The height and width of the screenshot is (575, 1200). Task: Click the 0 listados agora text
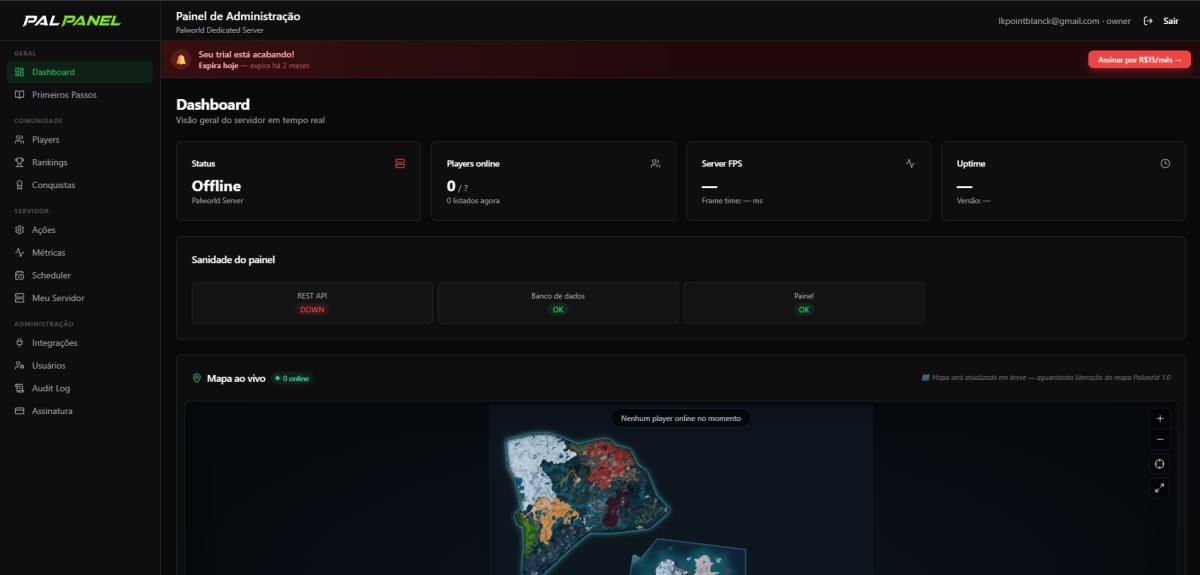[x=473, y=201]
